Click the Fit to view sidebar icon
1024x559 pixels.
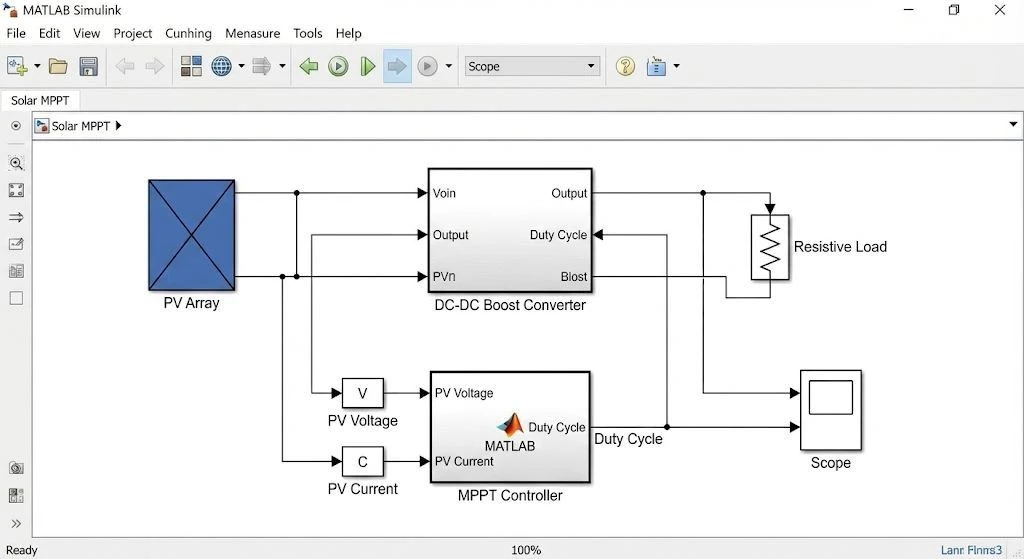click(16, 190)
